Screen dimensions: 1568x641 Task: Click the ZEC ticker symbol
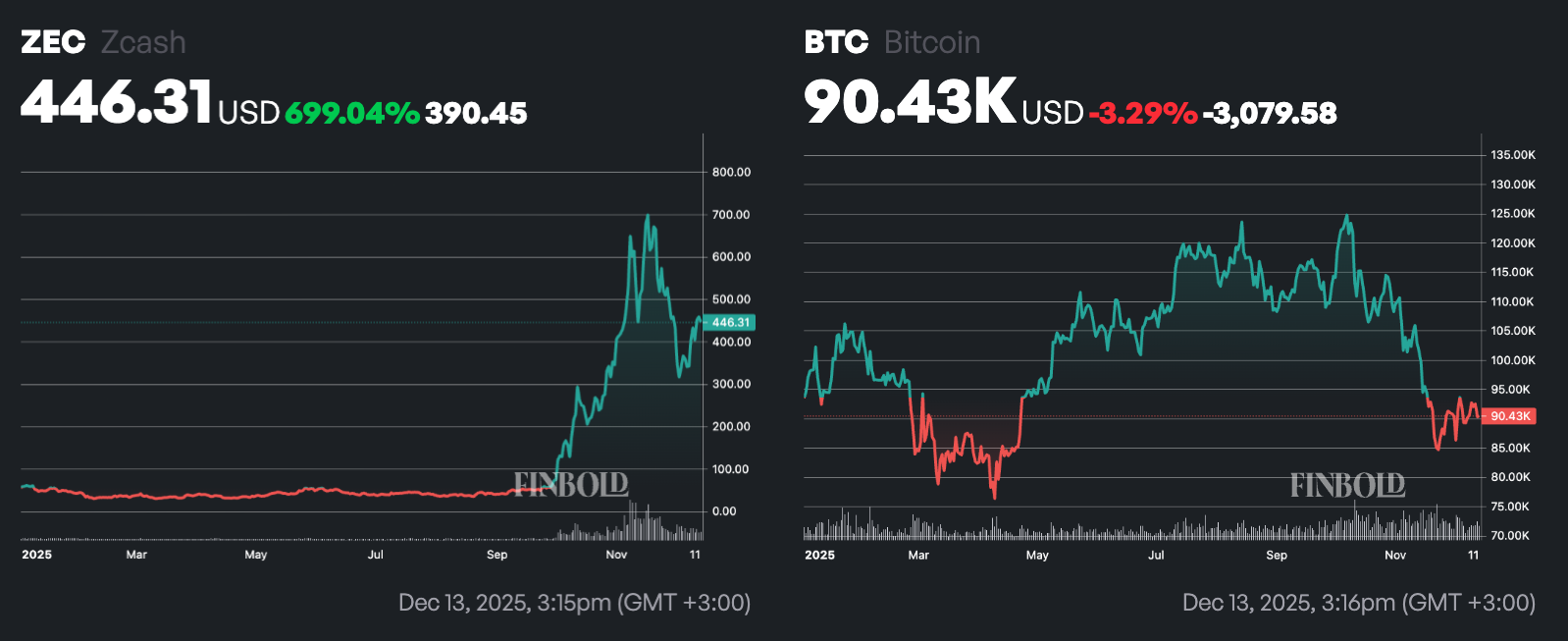[53, 42]
